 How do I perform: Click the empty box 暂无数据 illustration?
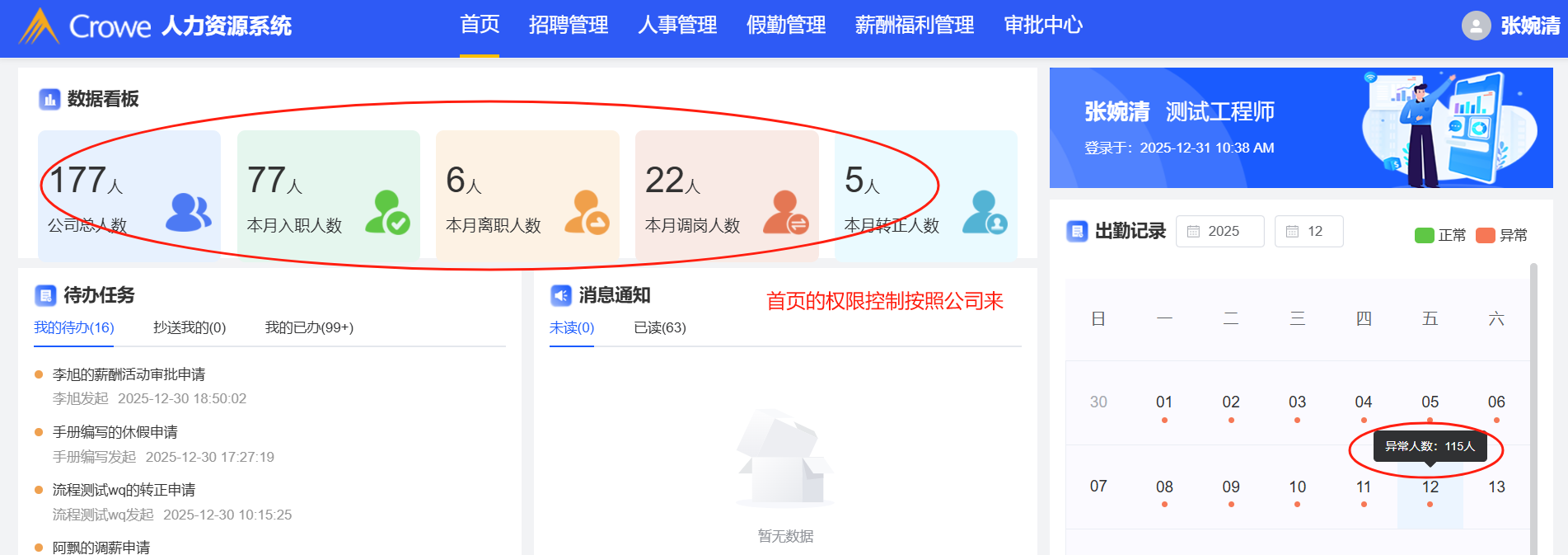pos(785,459)
